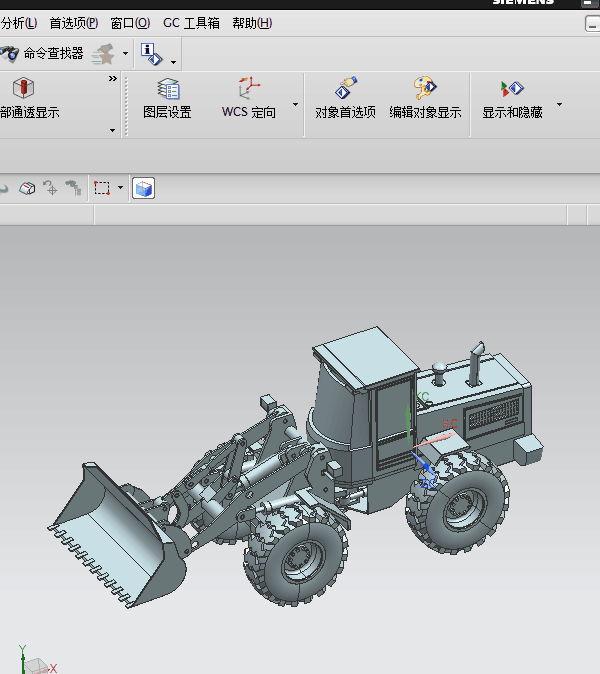Expand the toolbar overflow chevron
This screenshot has height=674, width=600.
click(113, 78)
